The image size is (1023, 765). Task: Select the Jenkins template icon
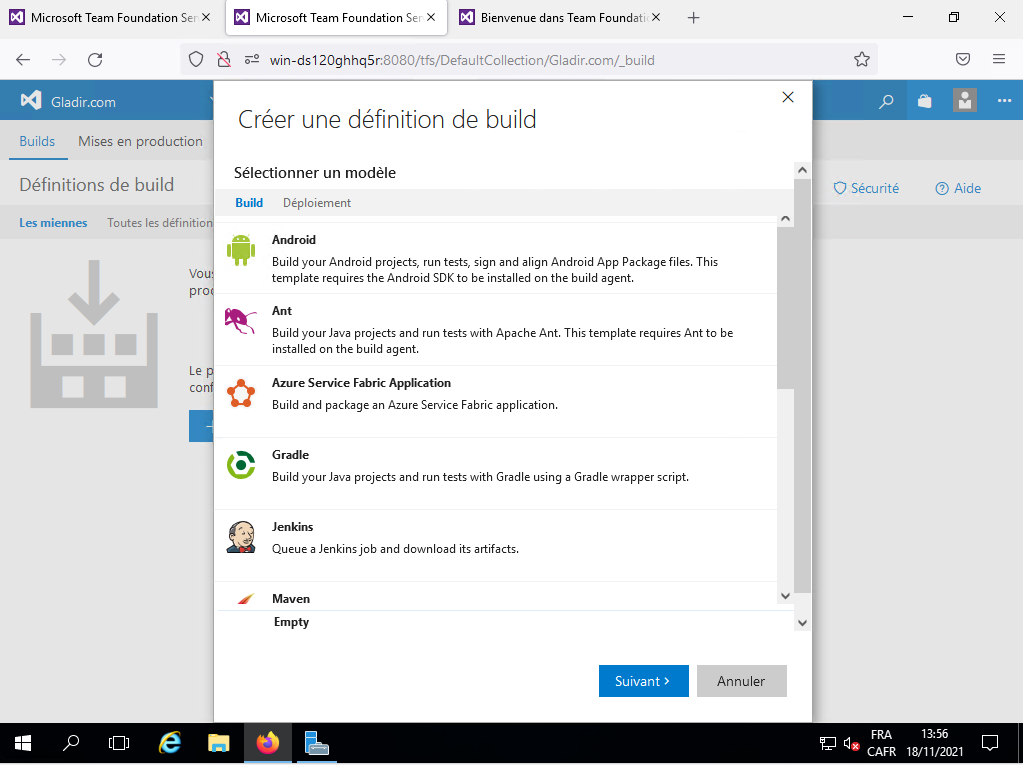241,537
